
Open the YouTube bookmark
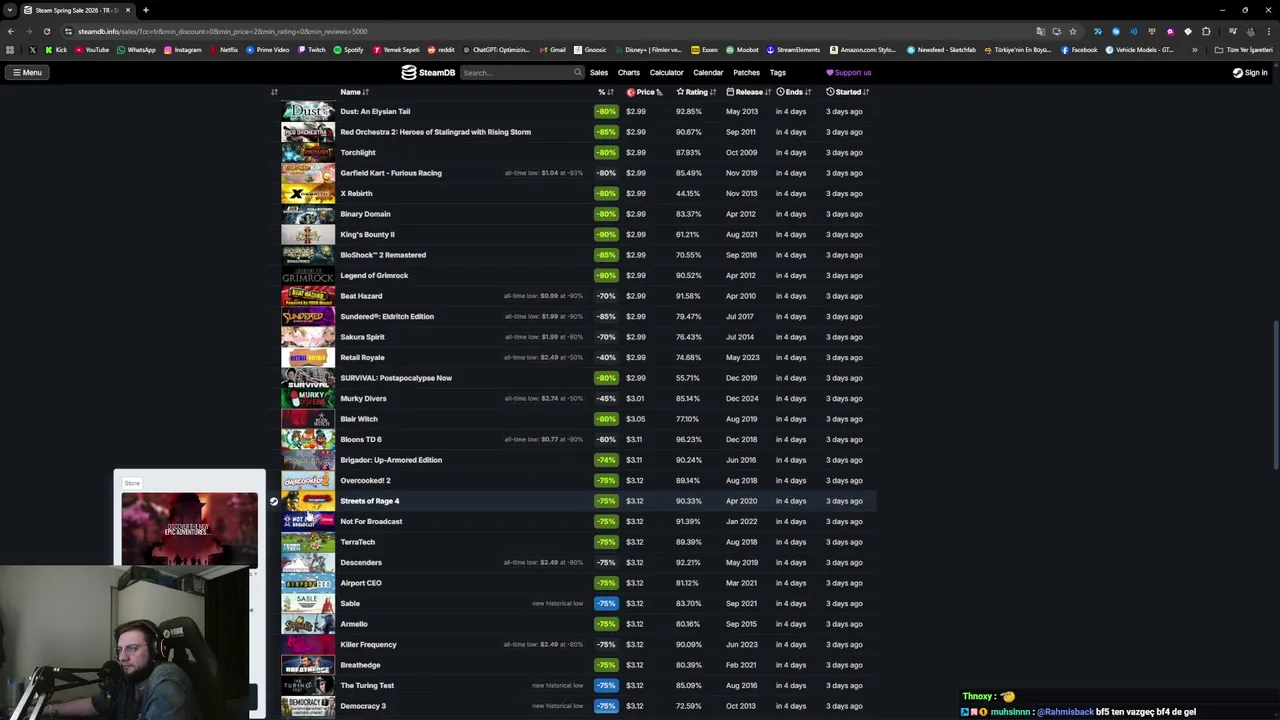click(x=92, y=50)
